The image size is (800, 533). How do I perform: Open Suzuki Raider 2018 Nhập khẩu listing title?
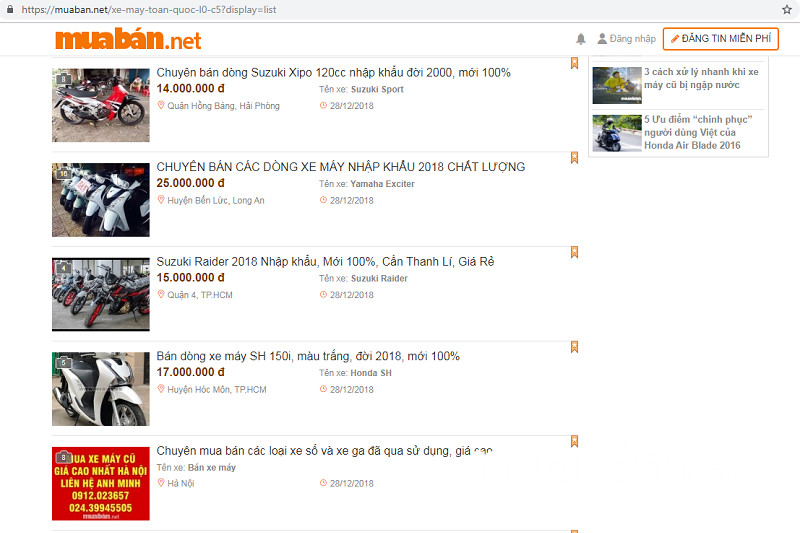(325, 262)
